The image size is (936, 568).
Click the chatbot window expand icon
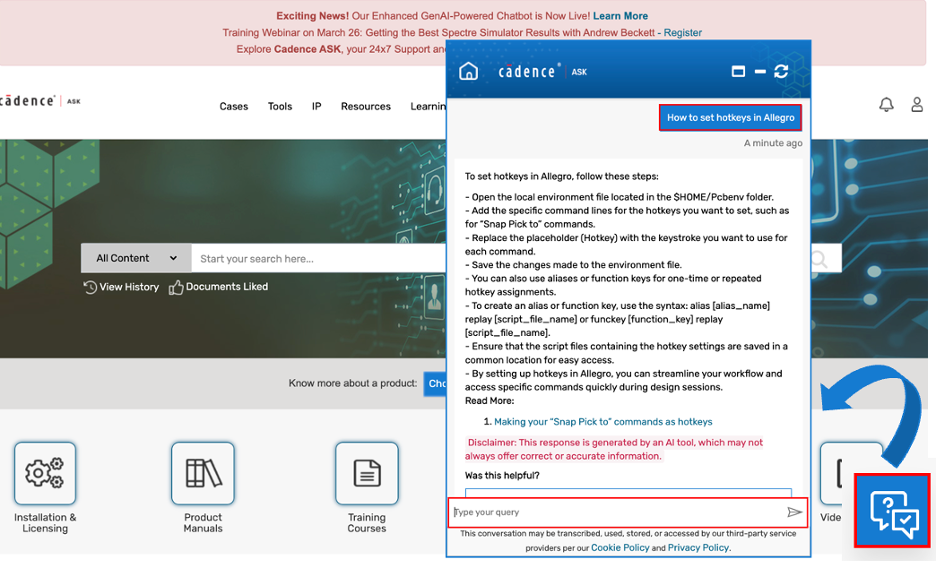tap(738, 72)
